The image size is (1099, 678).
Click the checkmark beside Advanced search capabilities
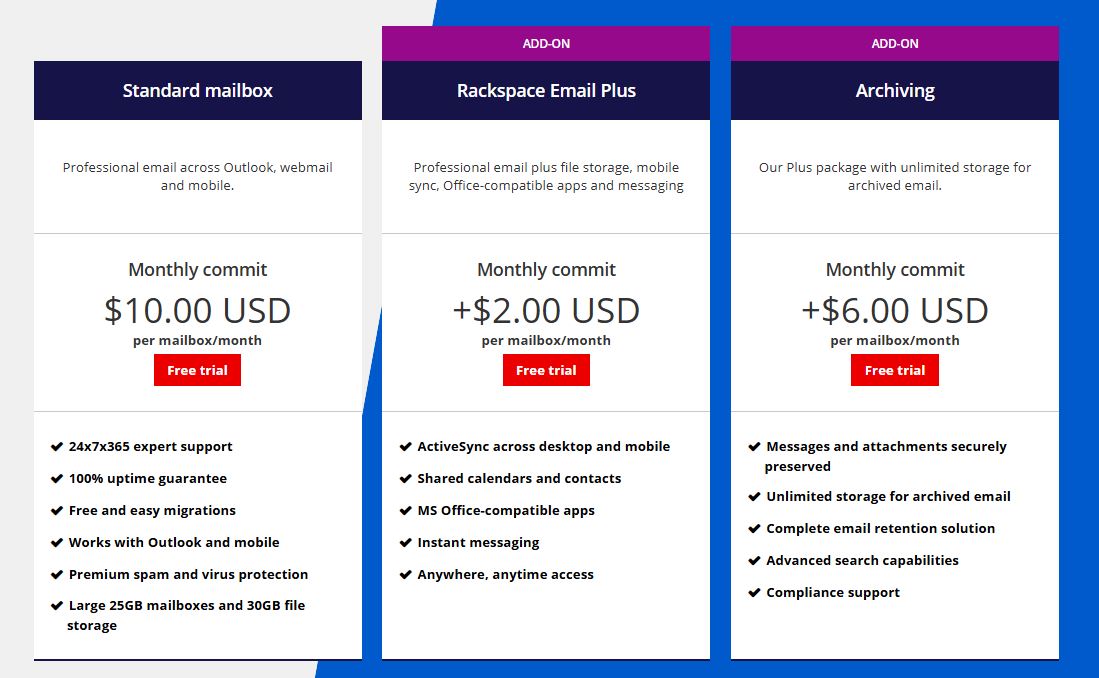754,560
